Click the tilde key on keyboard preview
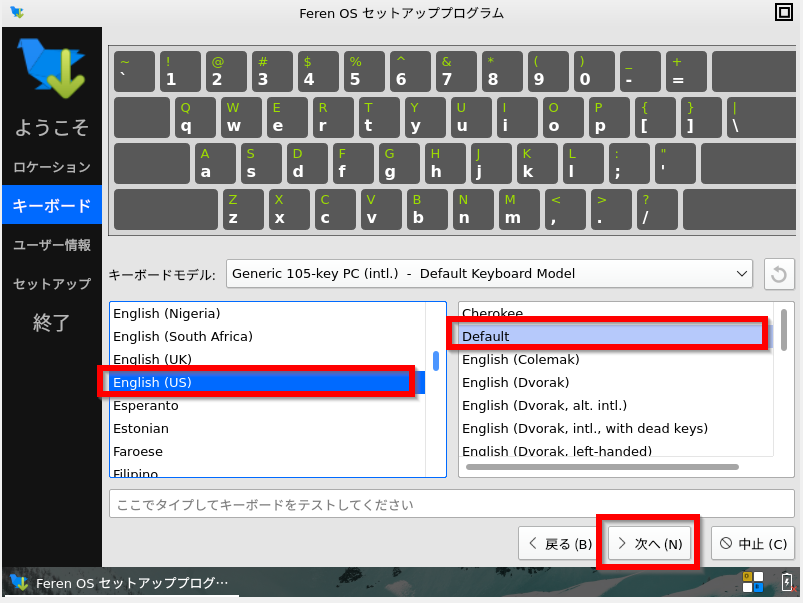This screenshot has height=603, width=803. click(x=134, y=71)
